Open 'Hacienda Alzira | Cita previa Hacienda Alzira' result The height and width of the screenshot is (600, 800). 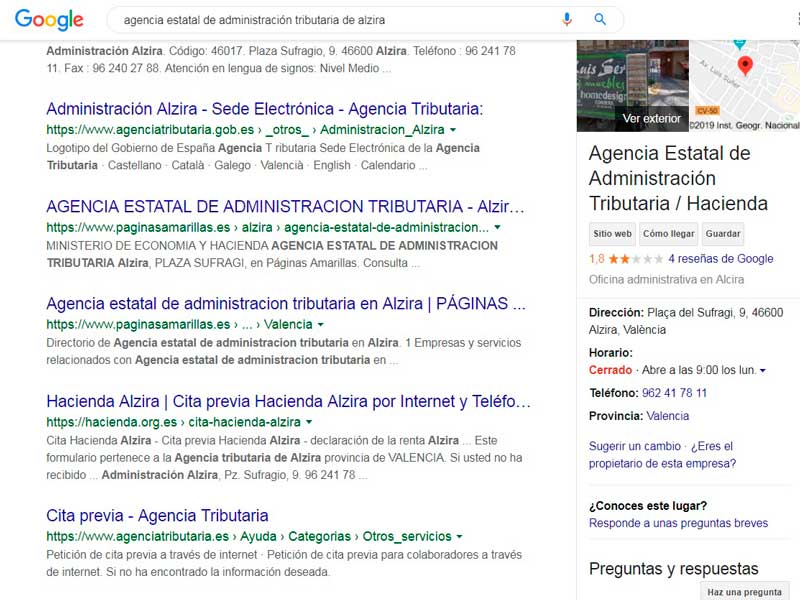288,402
